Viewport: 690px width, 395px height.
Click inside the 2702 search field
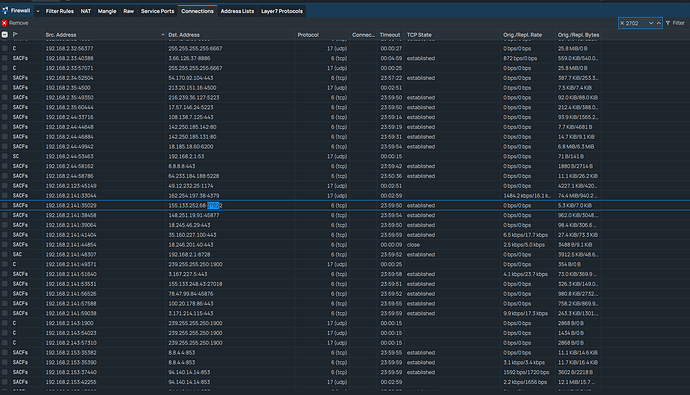tap(635, 23)
